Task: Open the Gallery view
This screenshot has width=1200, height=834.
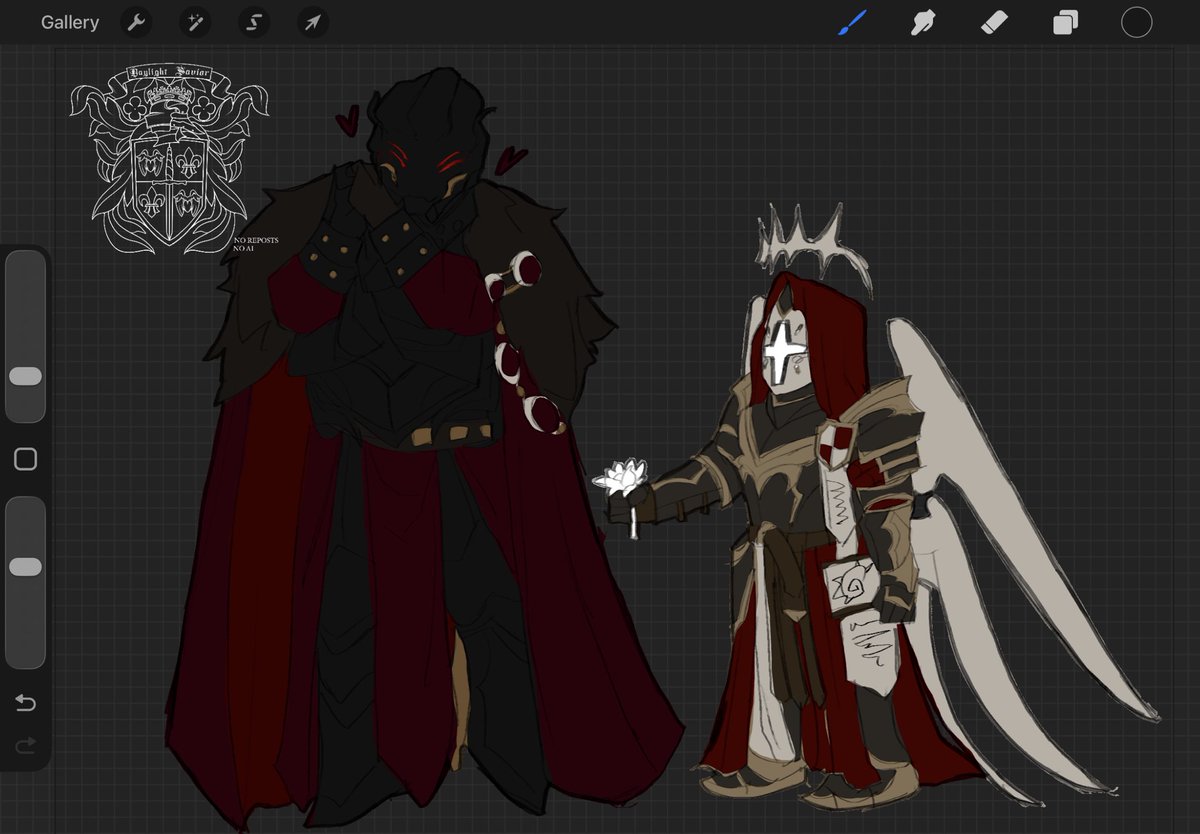Action: (x=70, y=22)
